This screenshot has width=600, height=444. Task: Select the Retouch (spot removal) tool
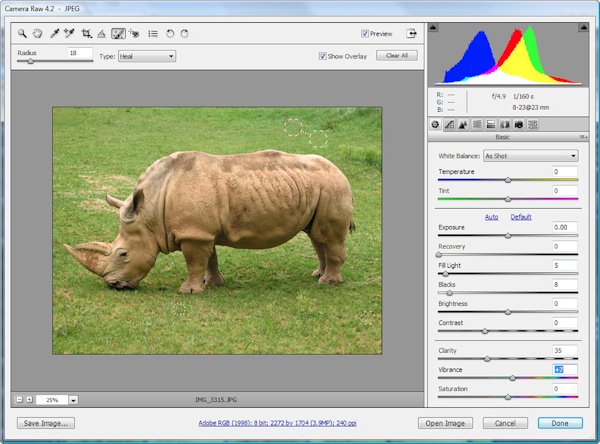(x=118, y=34)
